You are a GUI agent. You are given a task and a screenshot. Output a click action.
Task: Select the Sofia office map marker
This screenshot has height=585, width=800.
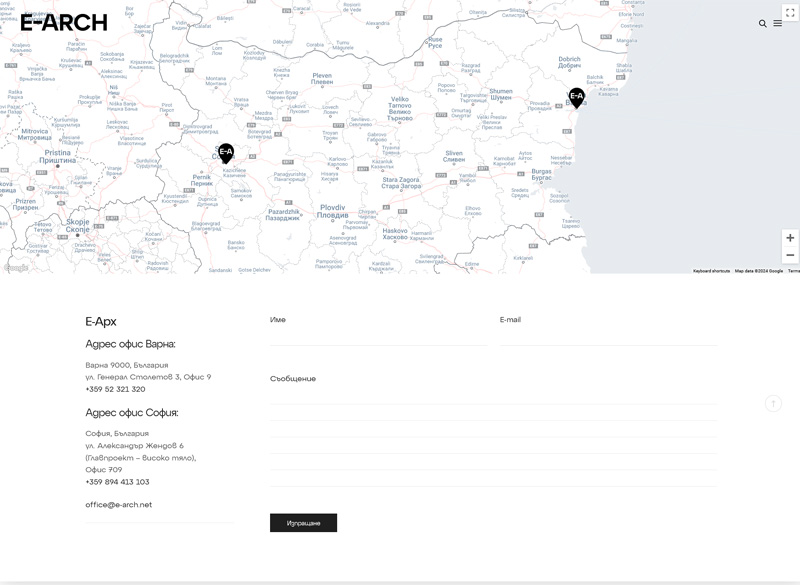226,154
